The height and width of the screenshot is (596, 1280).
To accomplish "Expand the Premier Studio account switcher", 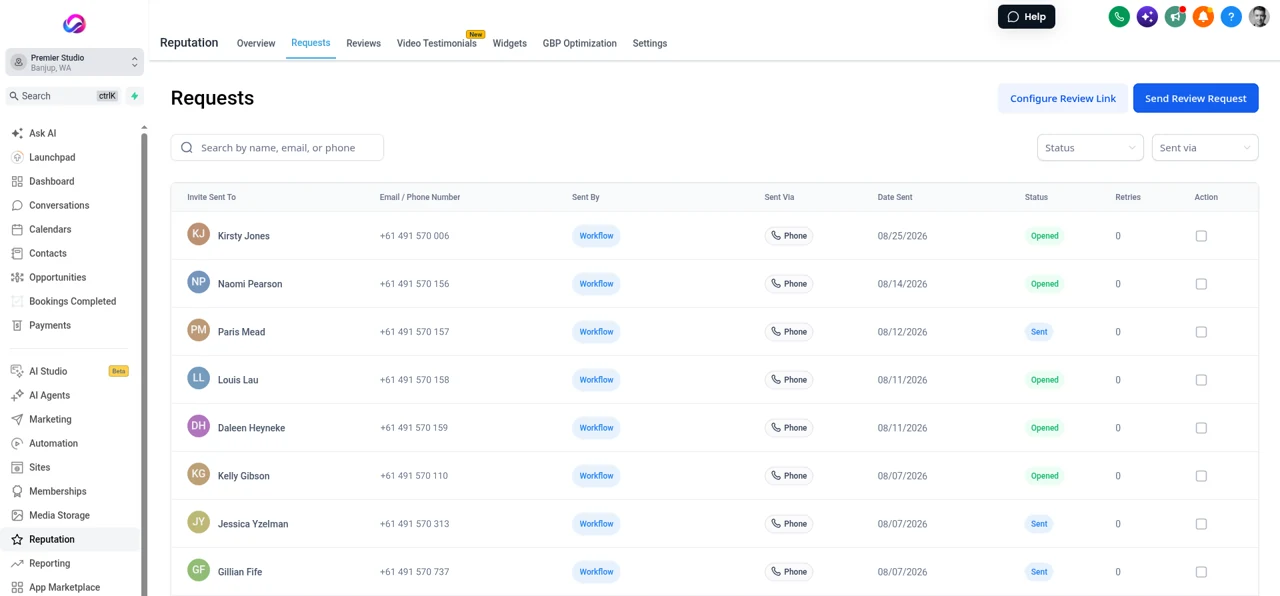I will point(74,62).
